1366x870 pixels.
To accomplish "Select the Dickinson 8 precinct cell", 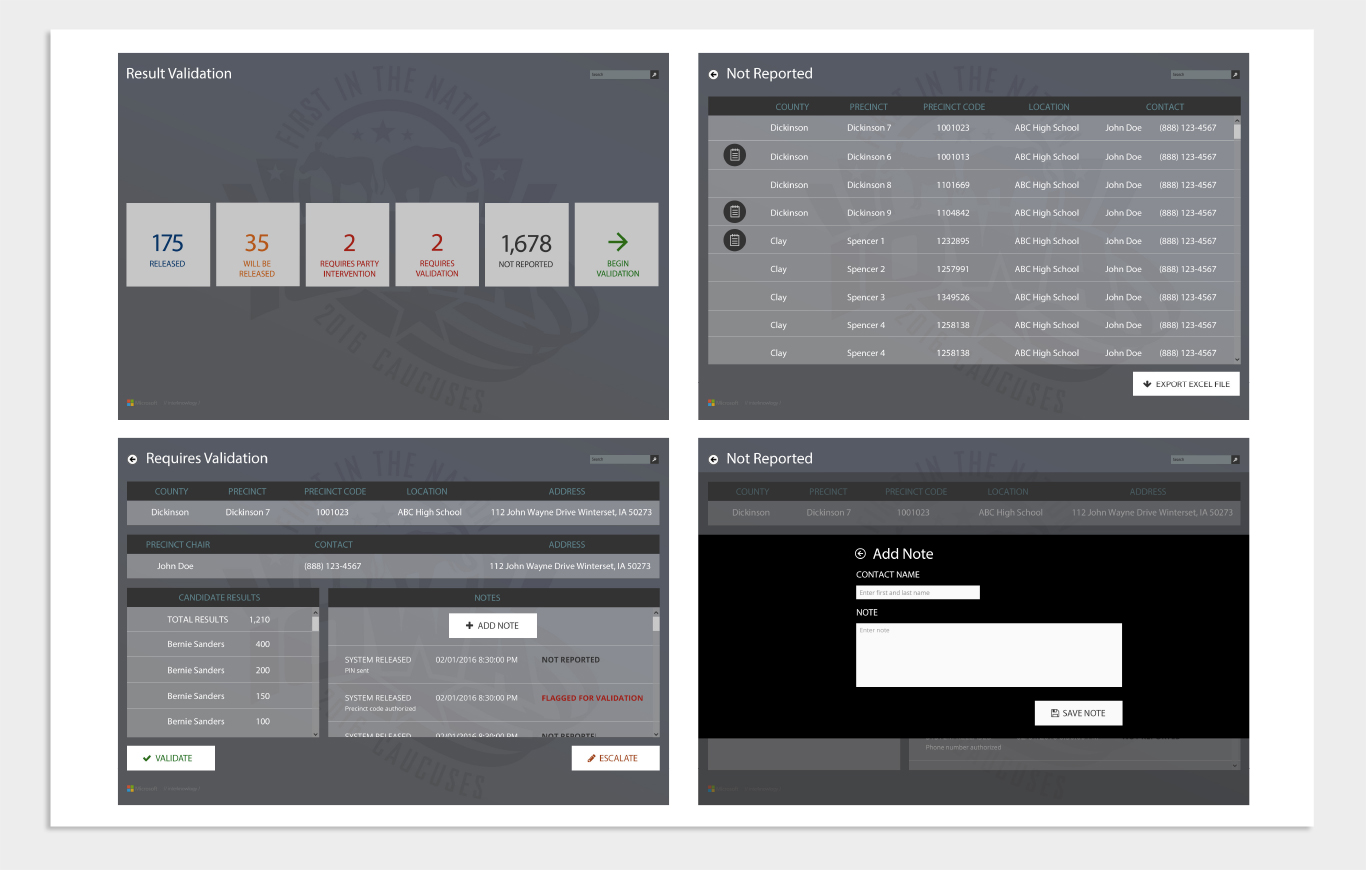I will tap(869, 185).
